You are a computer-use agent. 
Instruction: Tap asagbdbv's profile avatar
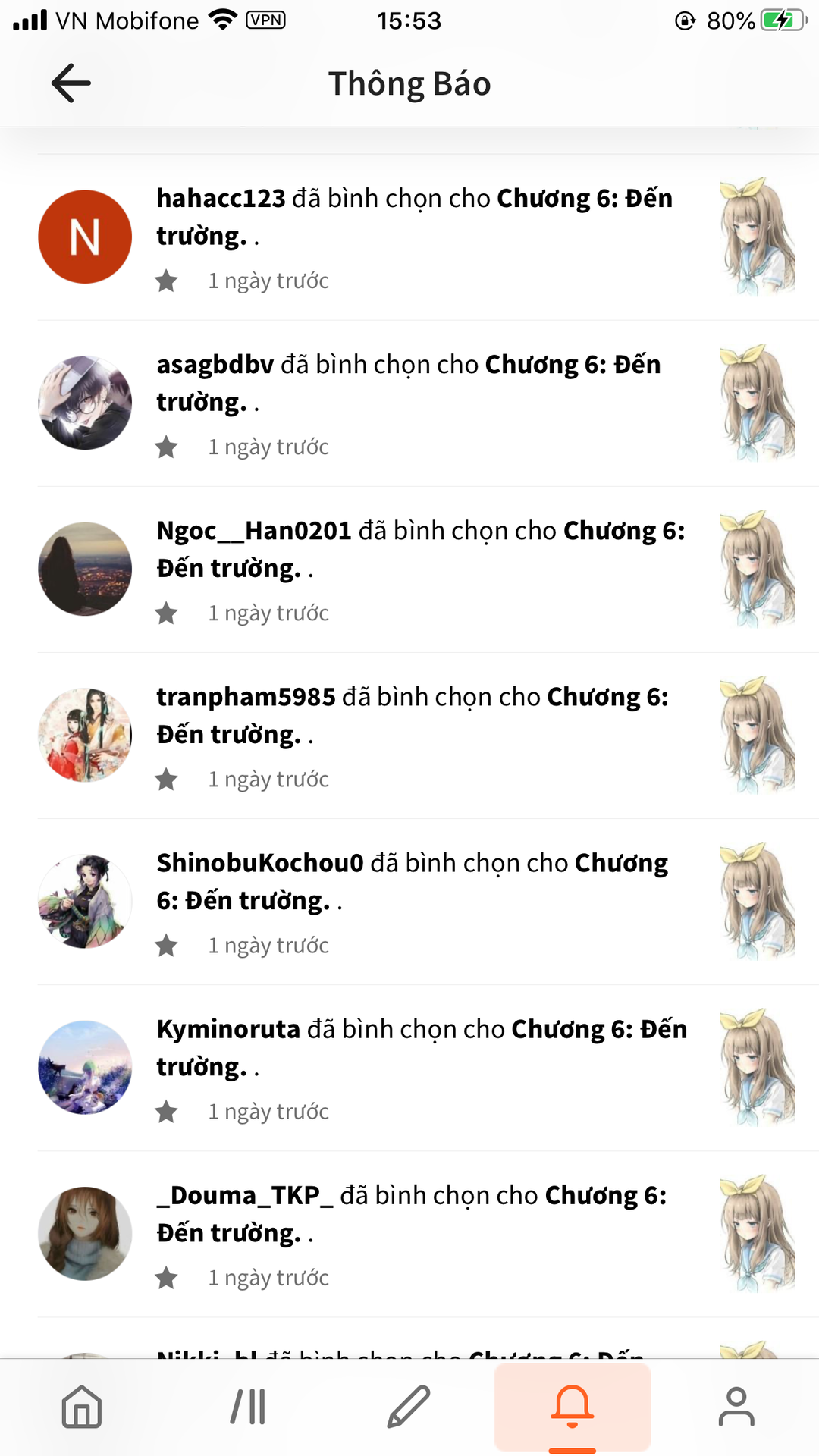[x=85, y=403]
